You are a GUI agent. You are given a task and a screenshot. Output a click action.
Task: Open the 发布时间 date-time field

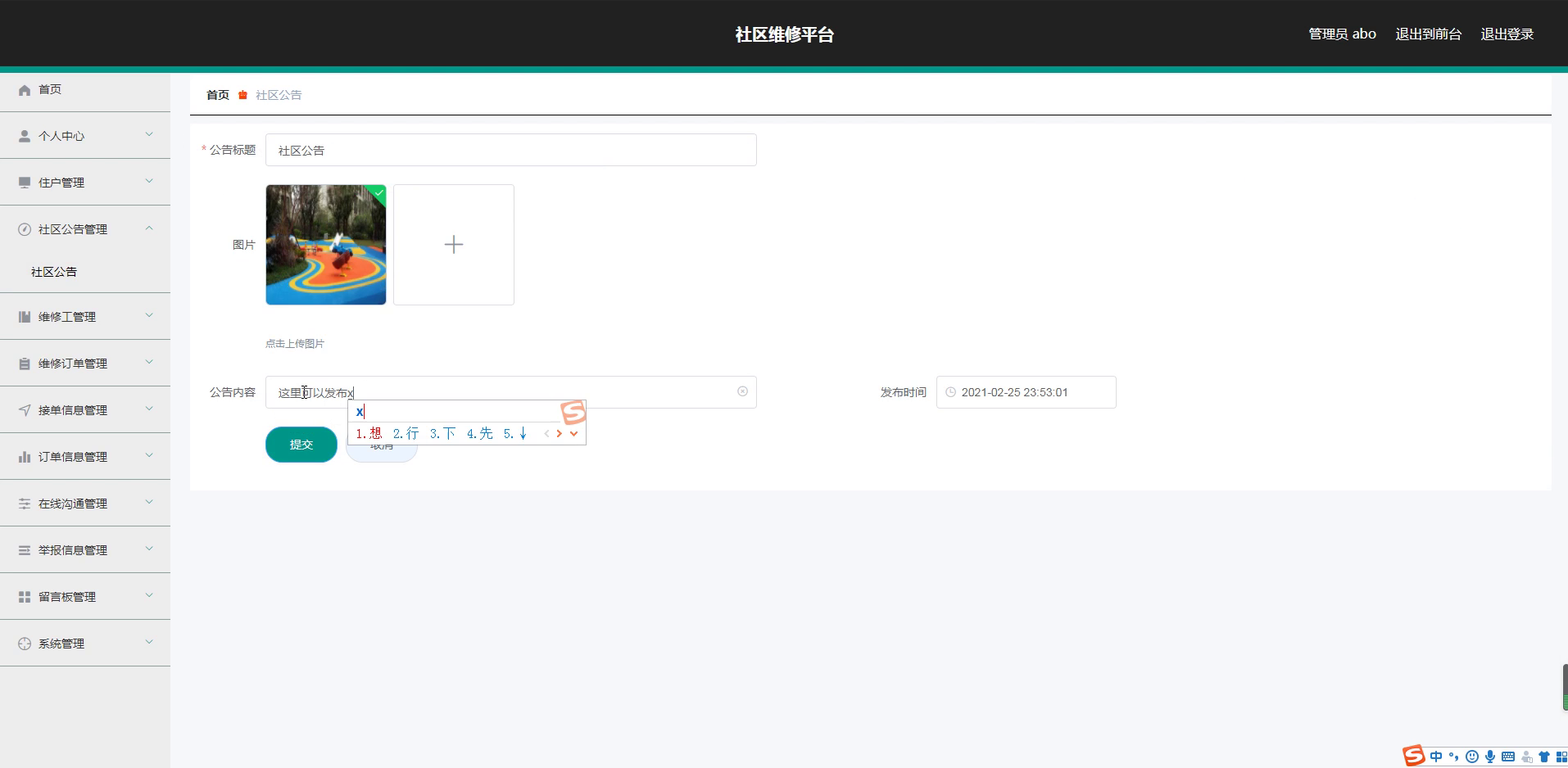1026,392
